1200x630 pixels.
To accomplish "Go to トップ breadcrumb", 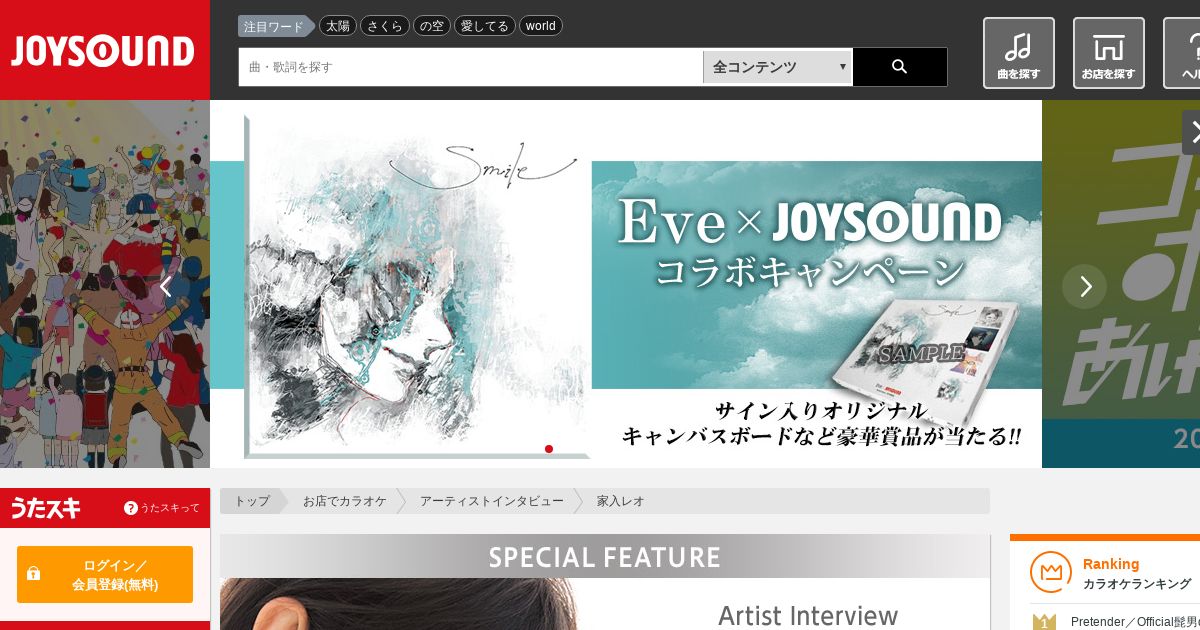I will 252,501.
